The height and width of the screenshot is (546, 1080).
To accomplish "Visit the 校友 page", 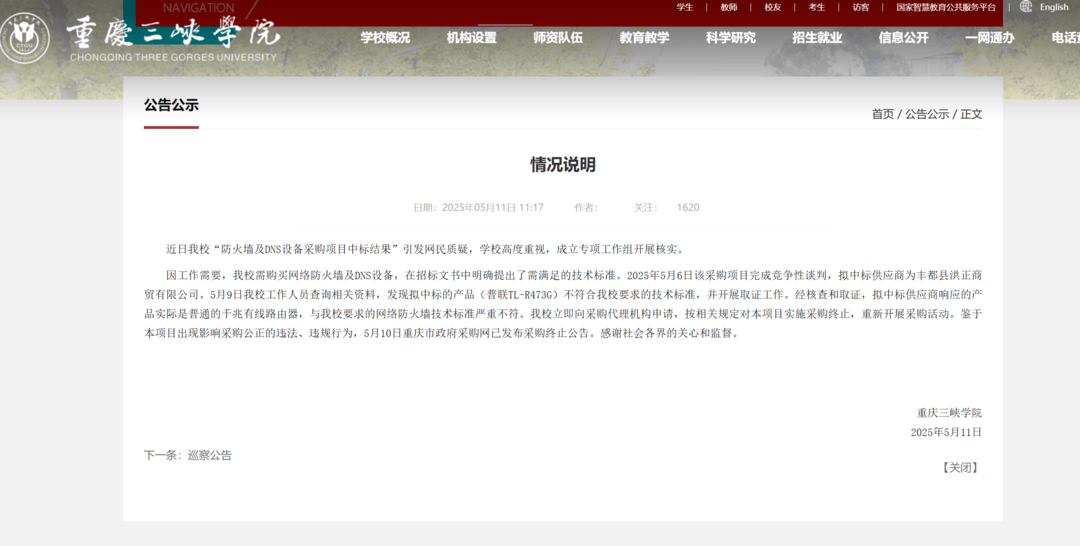I will coord(773,7).
